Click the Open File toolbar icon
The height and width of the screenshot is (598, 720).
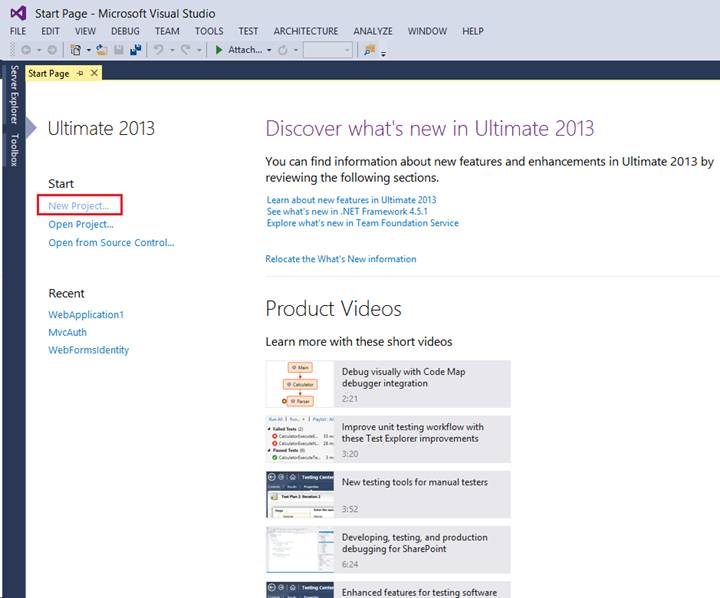tap(101, 50)
